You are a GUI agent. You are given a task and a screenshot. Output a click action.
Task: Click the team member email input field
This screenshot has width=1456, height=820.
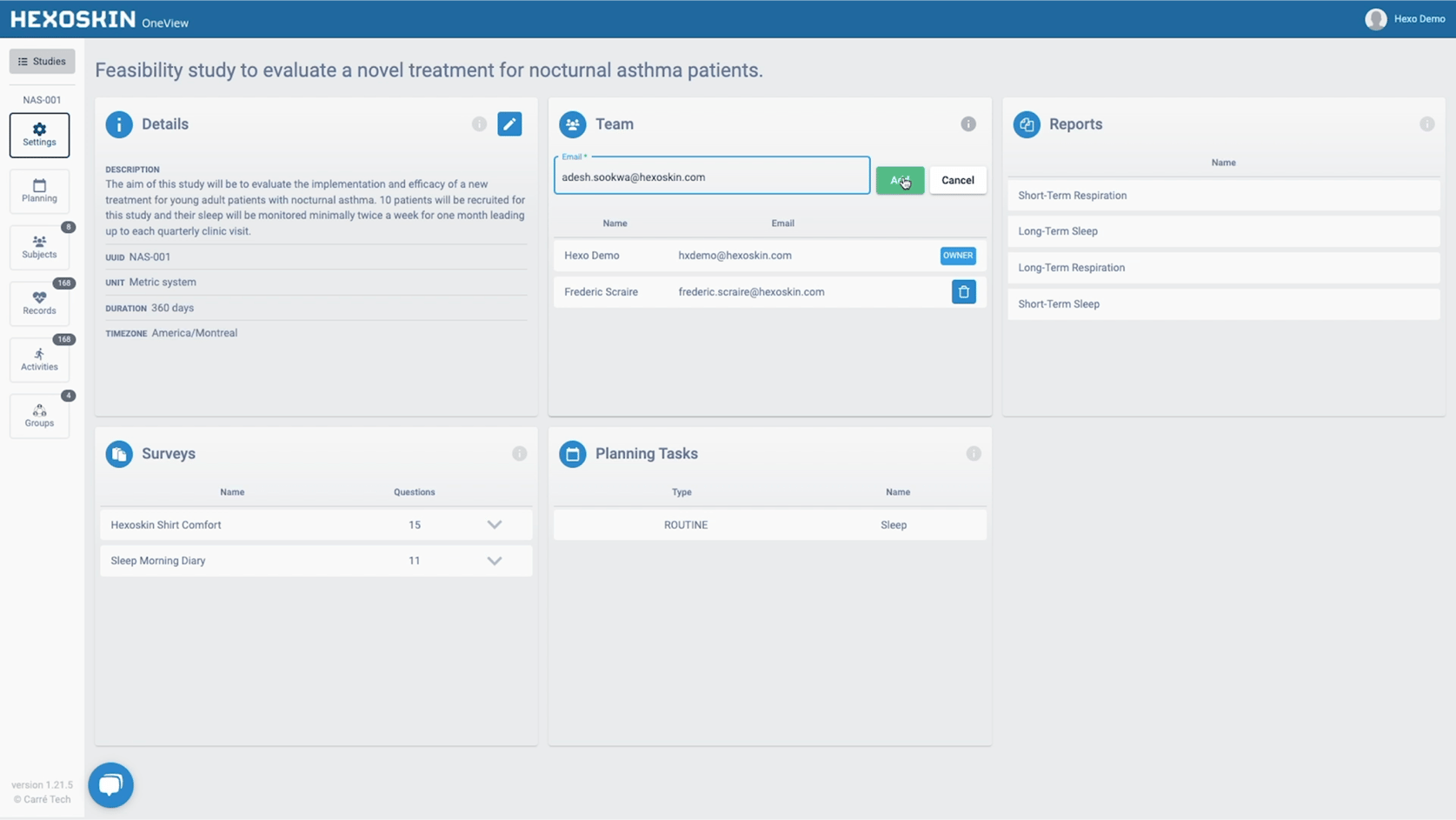[x=711, y=177]
